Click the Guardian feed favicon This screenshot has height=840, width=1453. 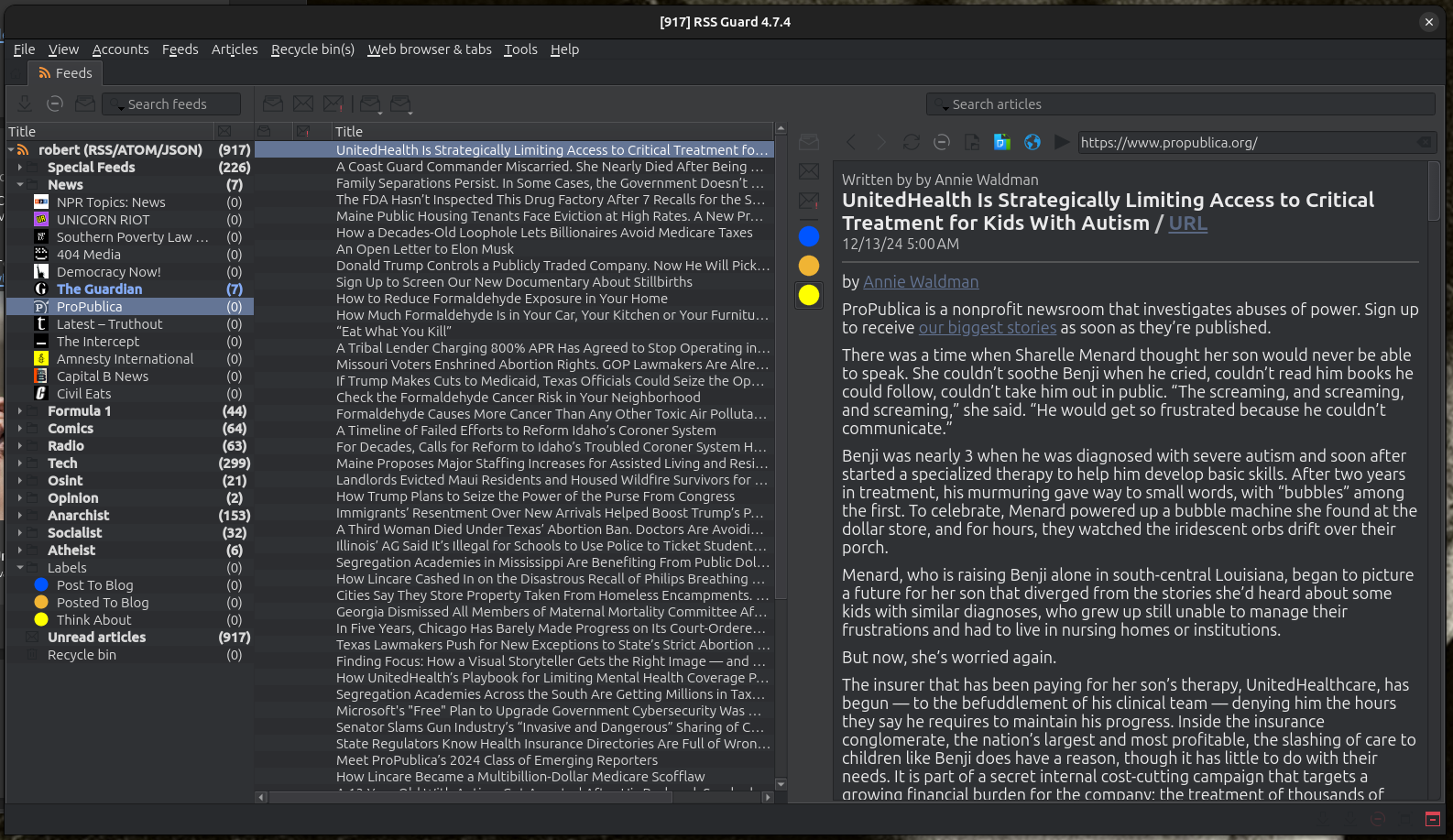(x=41, y=289)
